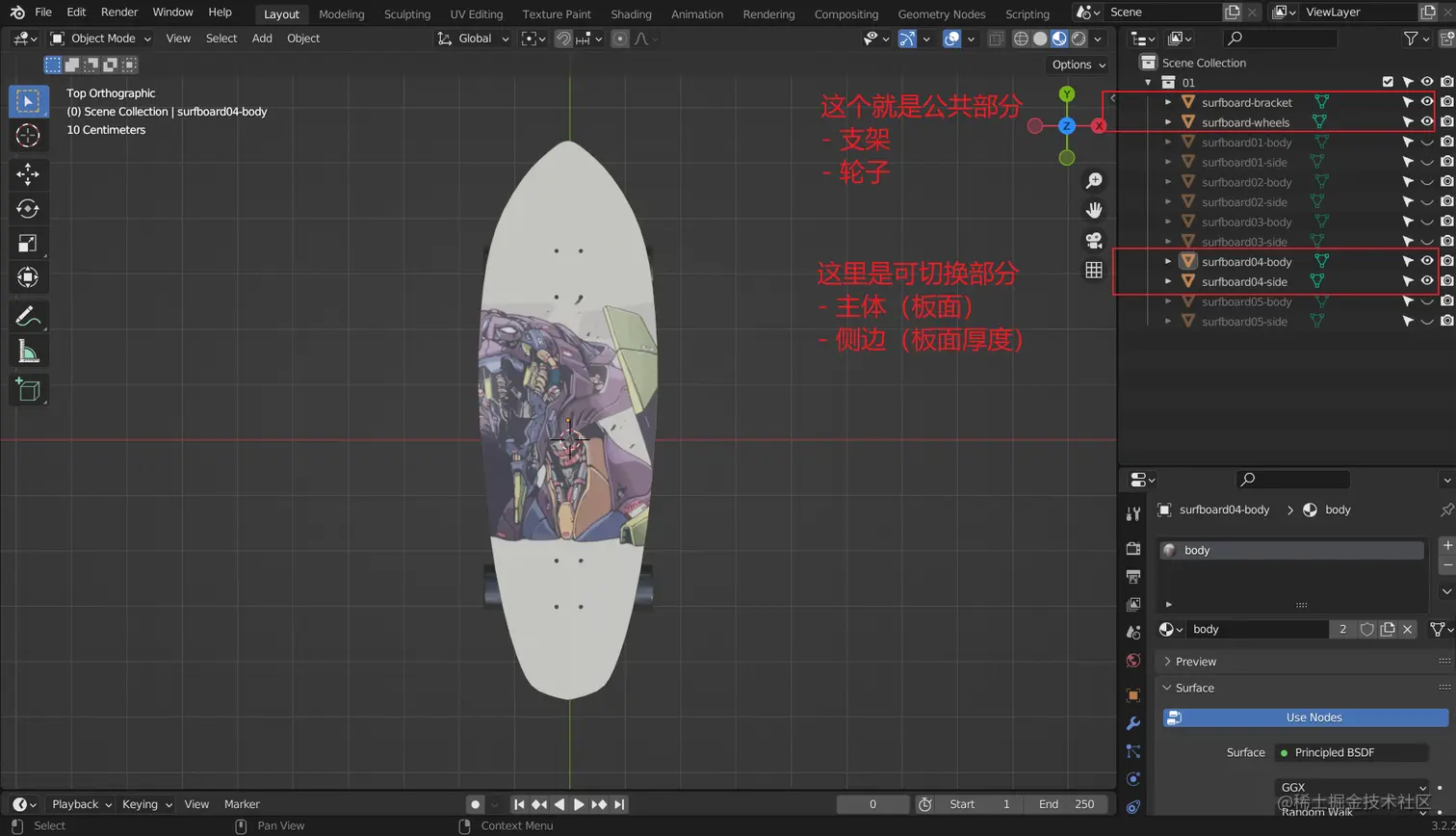1456x836 pixels.
Task: Pick the Rotate tool
Action: pyautogui.click(x=28, y=209)
